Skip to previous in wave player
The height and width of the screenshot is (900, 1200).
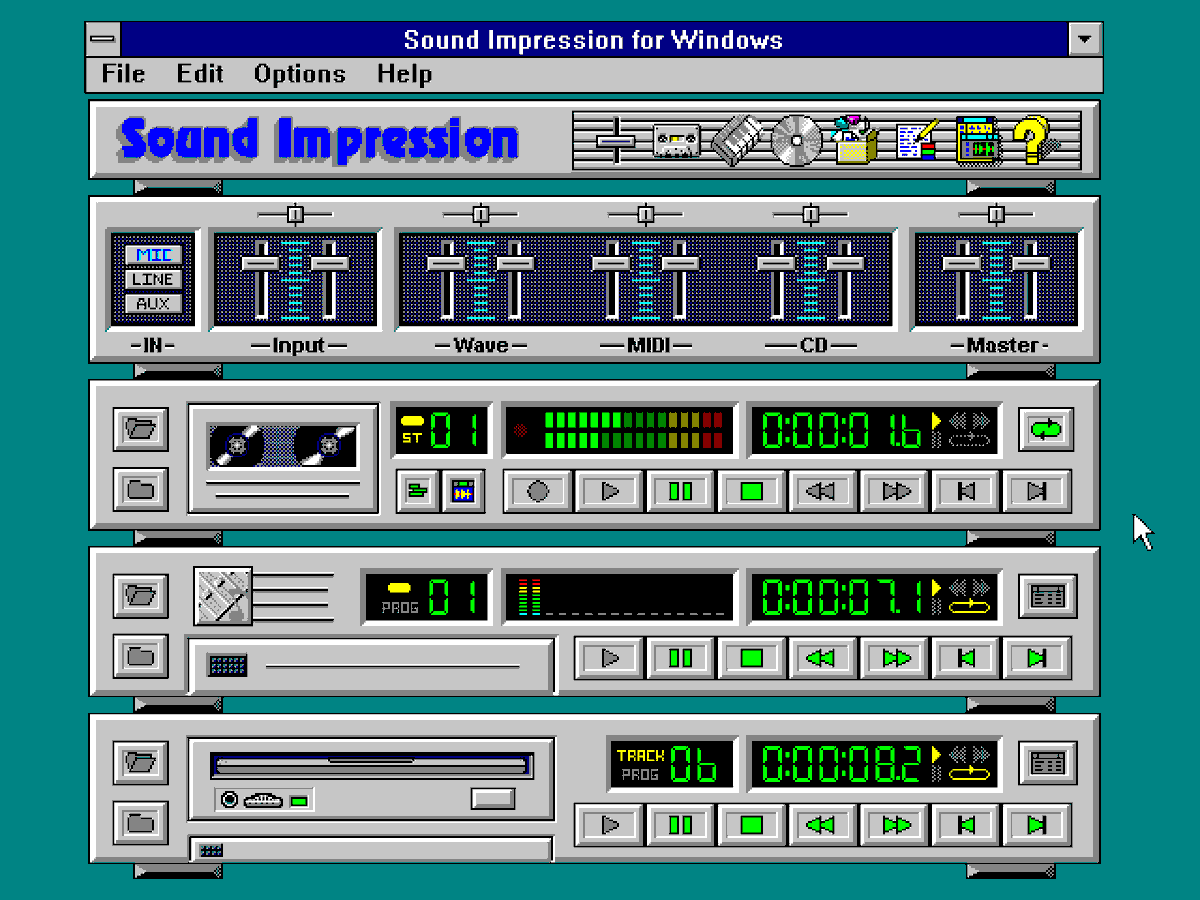967,491
